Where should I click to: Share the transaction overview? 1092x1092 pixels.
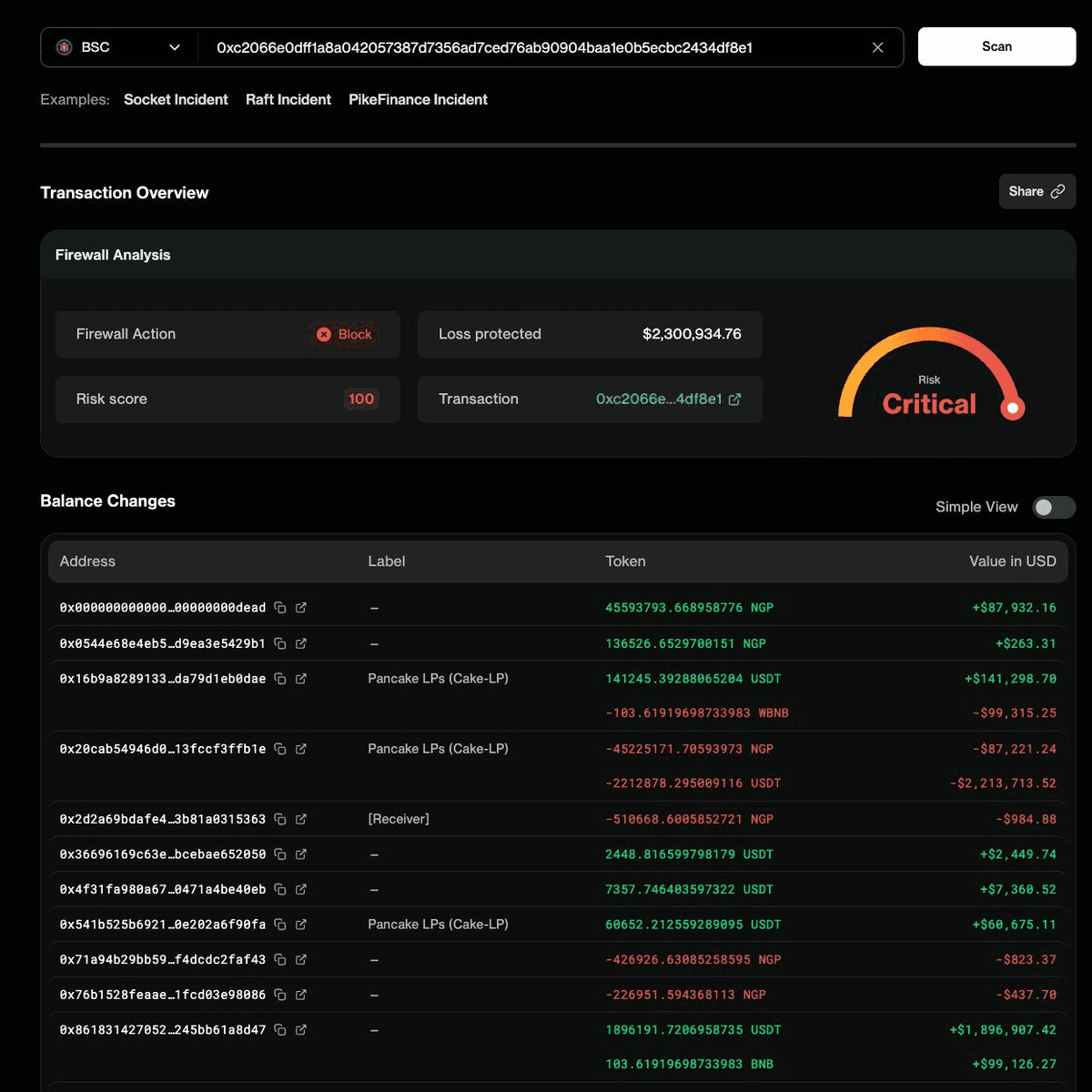[1036, 191]
